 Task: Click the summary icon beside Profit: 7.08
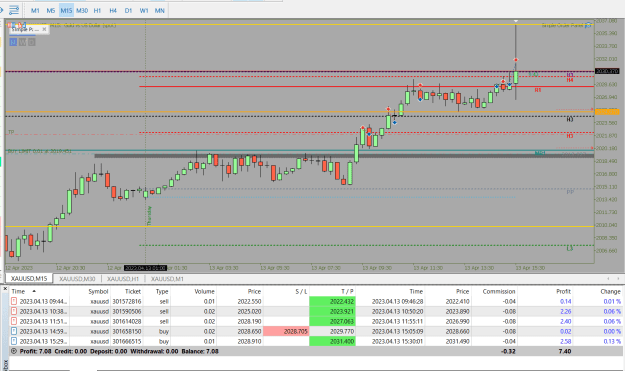[14, 351]
